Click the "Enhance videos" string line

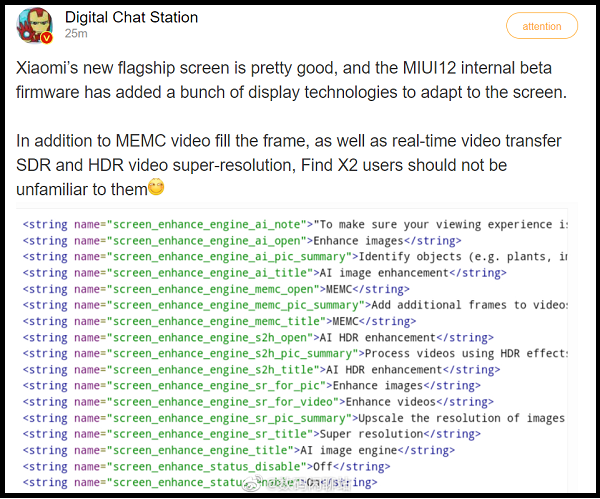point(258,402)
